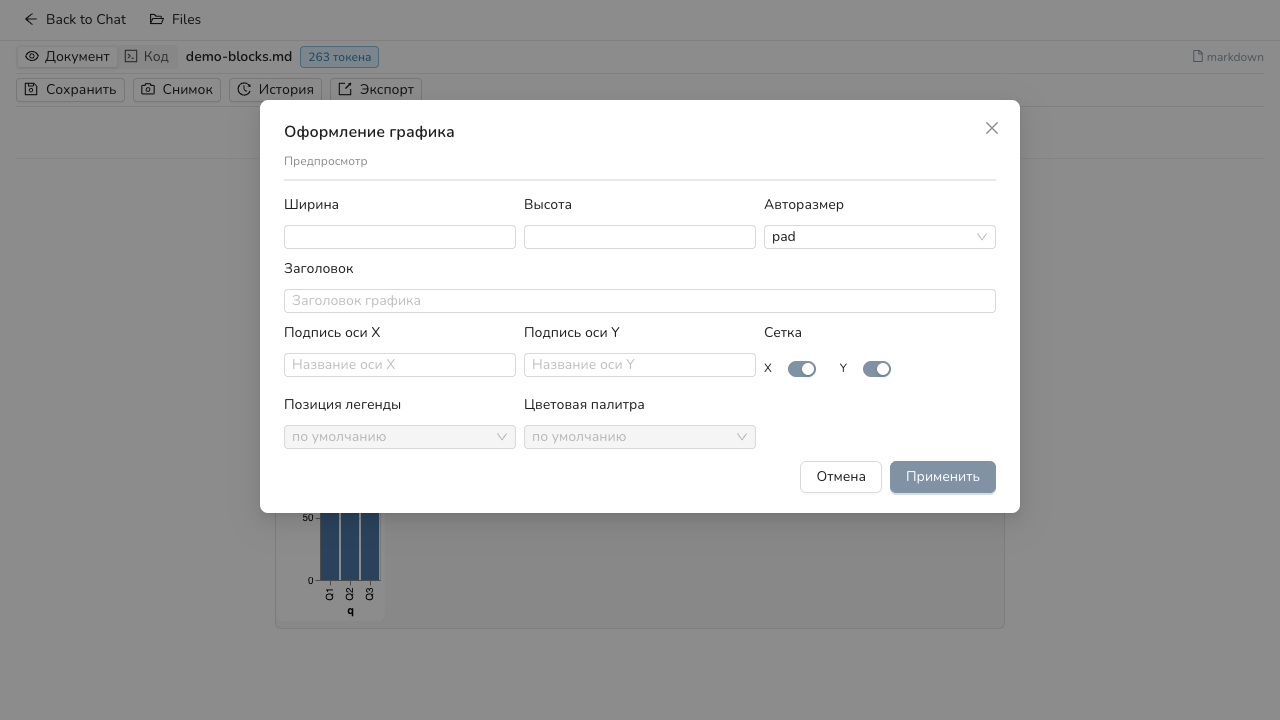The height and width of the screenshot is (720, 1280).
Task: Open the Авторазмер dropdown showing pad
Action: point(880,237)
